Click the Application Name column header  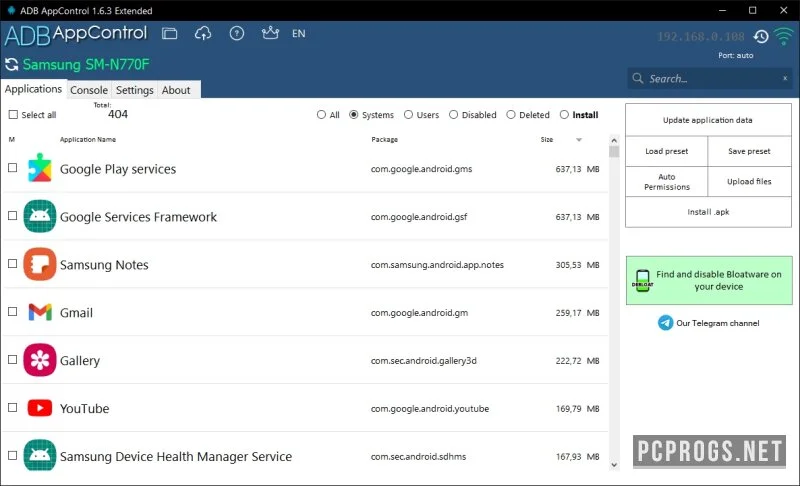point(88,139)
